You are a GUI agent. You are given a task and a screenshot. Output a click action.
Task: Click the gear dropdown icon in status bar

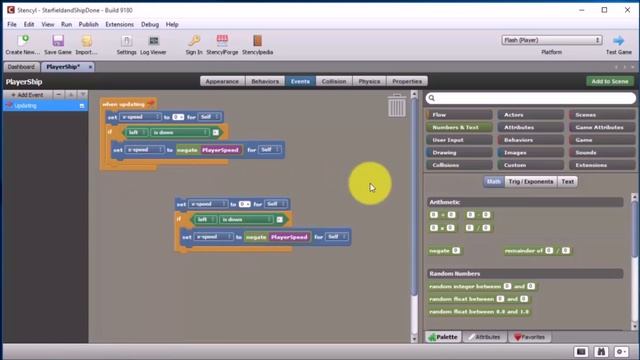point(621,352)
